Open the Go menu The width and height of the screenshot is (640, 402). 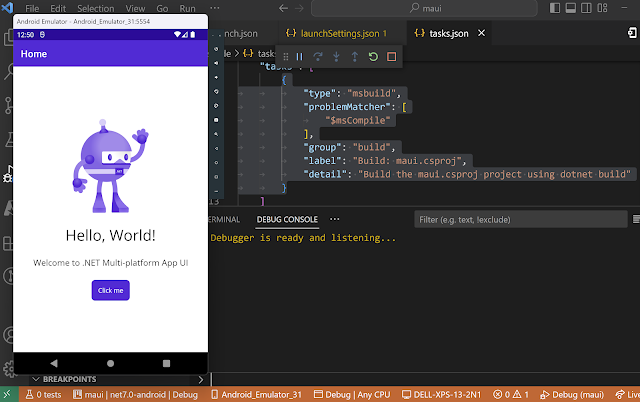tap(162, 8)
